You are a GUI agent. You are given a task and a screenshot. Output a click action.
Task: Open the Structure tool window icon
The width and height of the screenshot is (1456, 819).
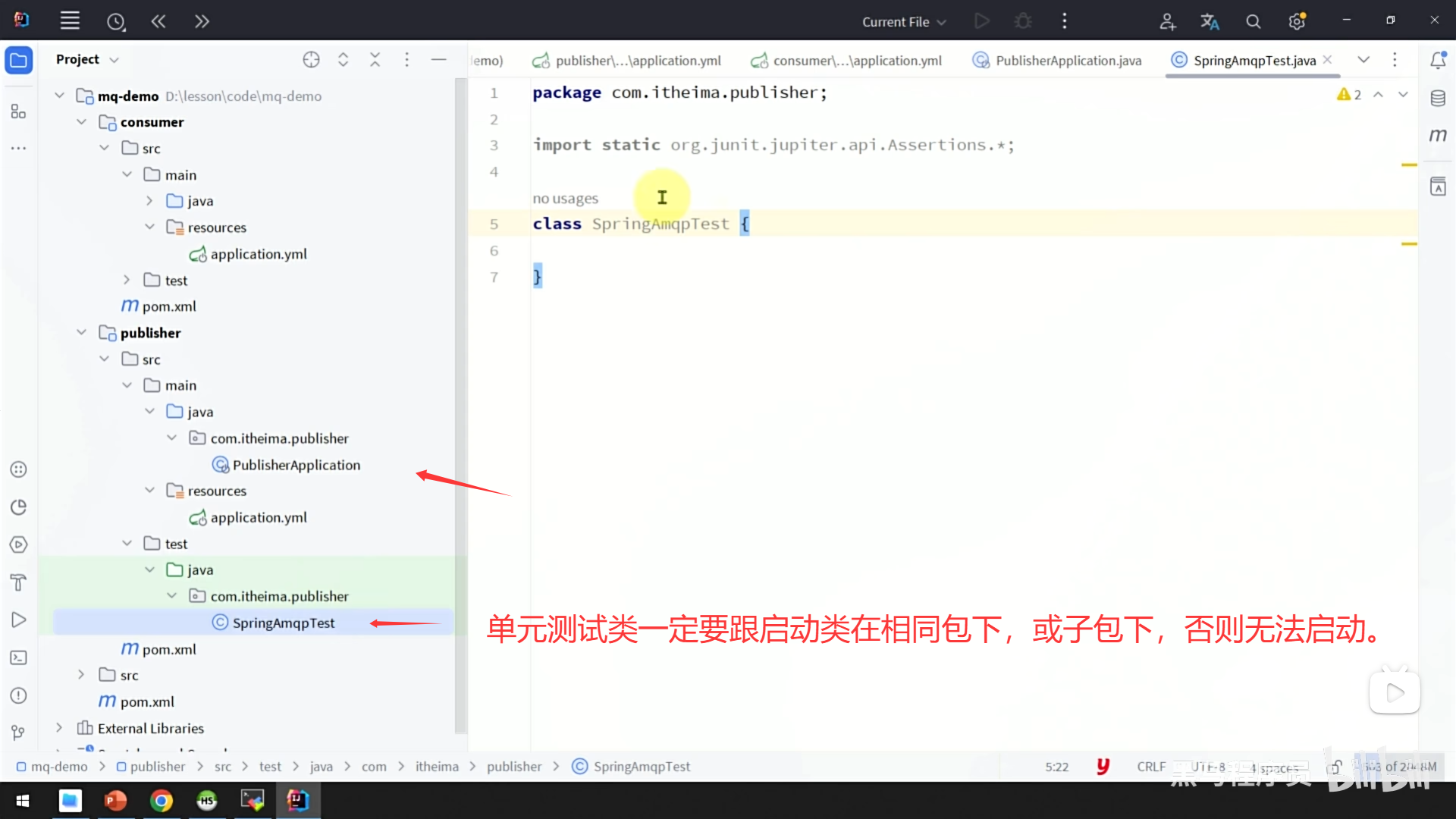[x=19, y=111]
